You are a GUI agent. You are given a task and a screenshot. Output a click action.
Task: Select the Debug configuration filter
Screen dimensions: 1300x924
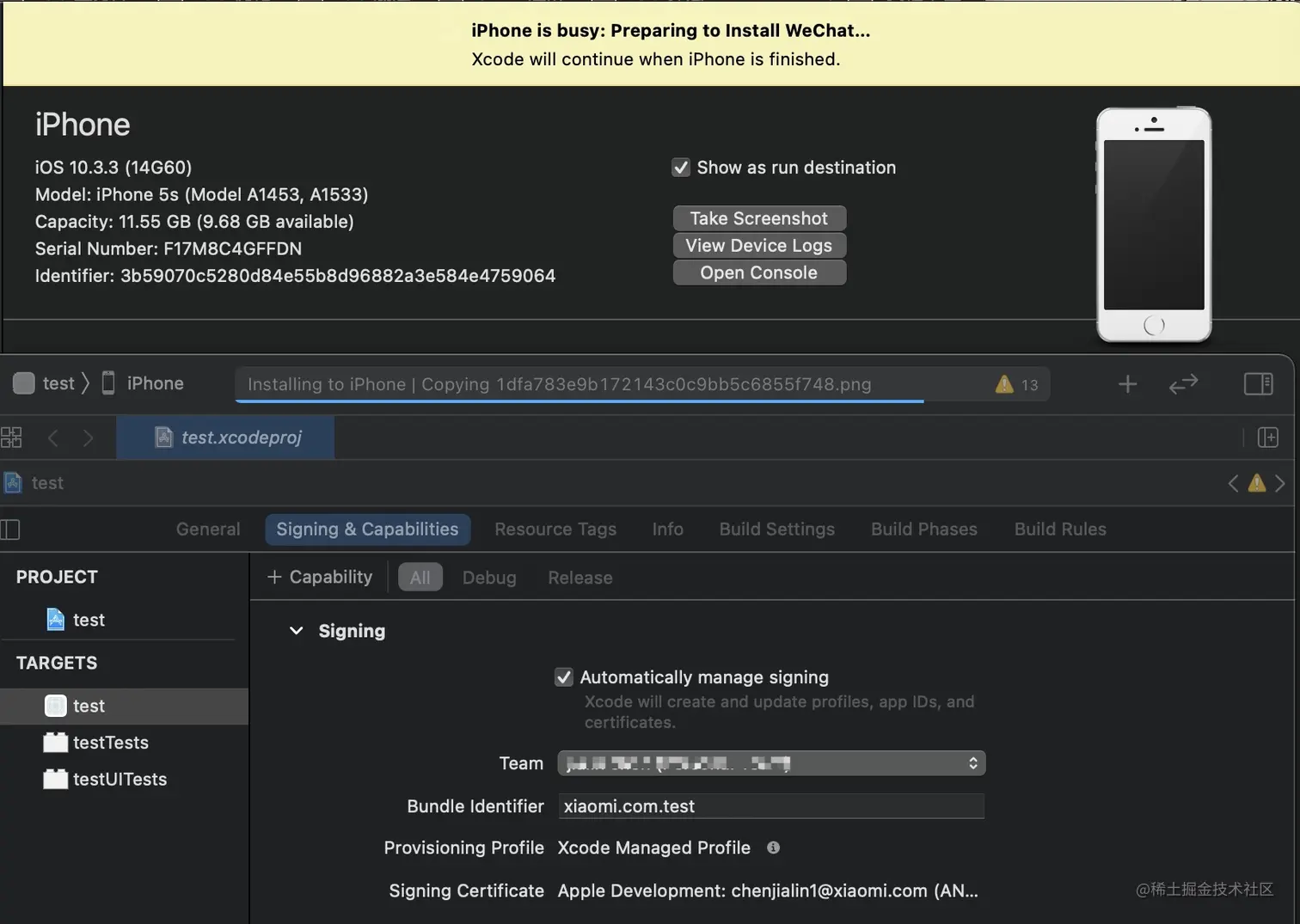coord(489,578)
